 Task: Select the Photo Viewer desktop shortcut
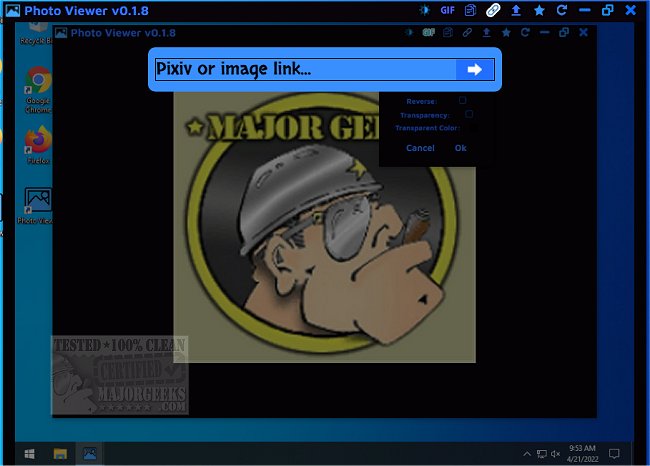pyautogui.click(x=36, y=206)
